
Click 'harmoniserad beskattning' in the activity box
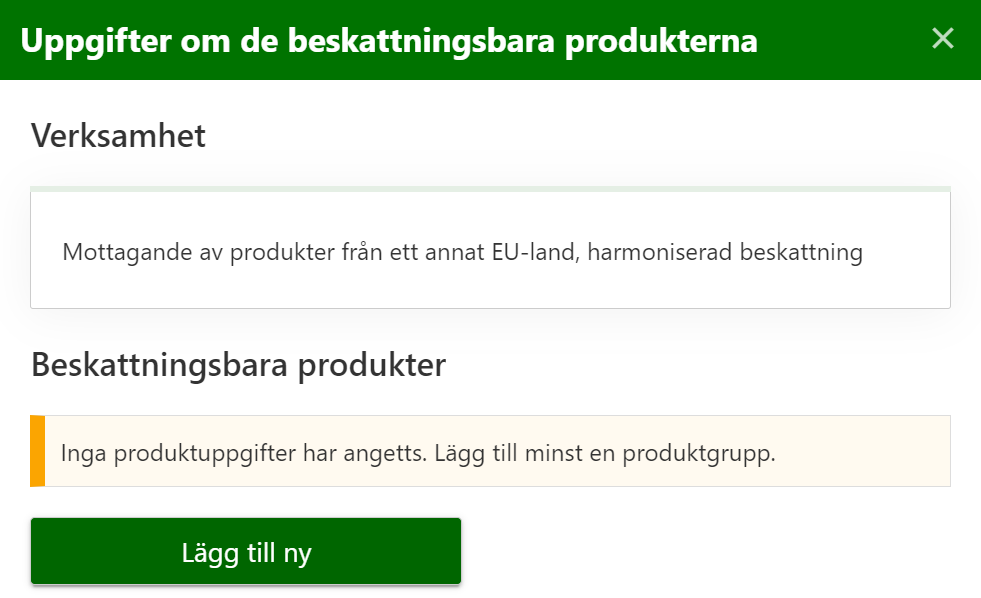tap(725, 252)
